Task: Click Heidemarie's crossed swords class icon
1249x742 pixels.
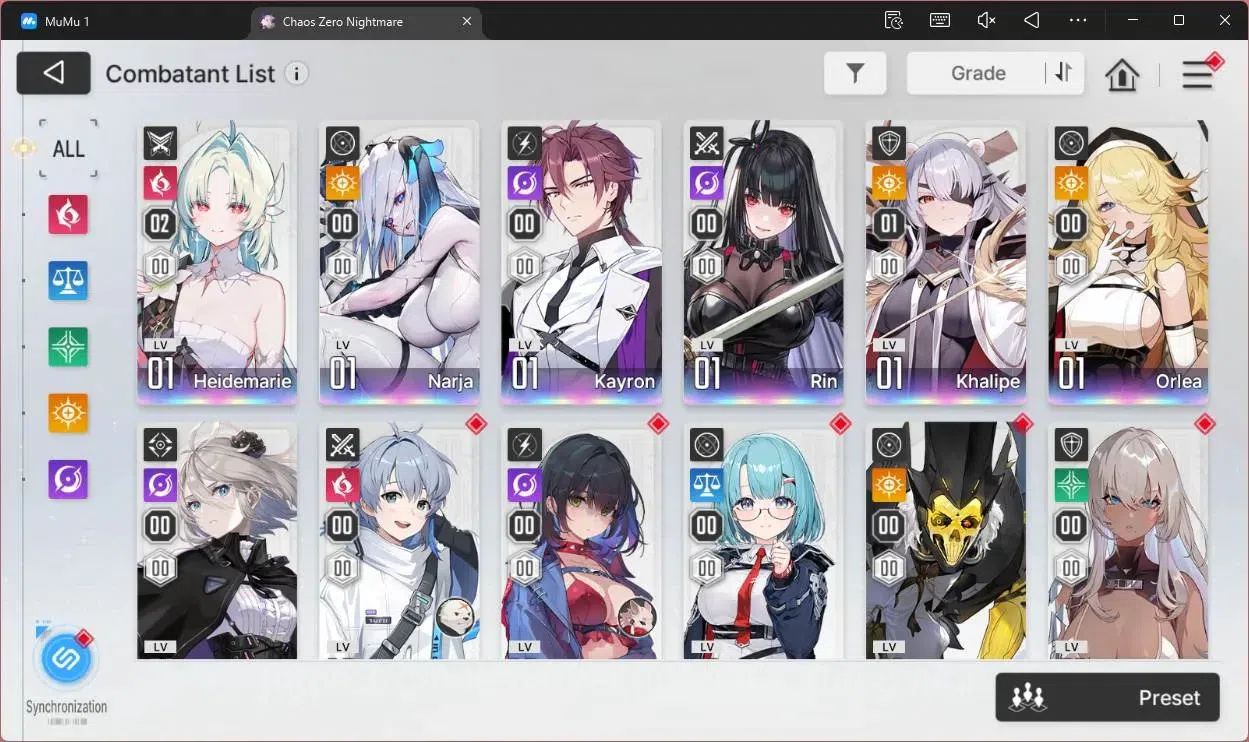Action: pos(160,144)
